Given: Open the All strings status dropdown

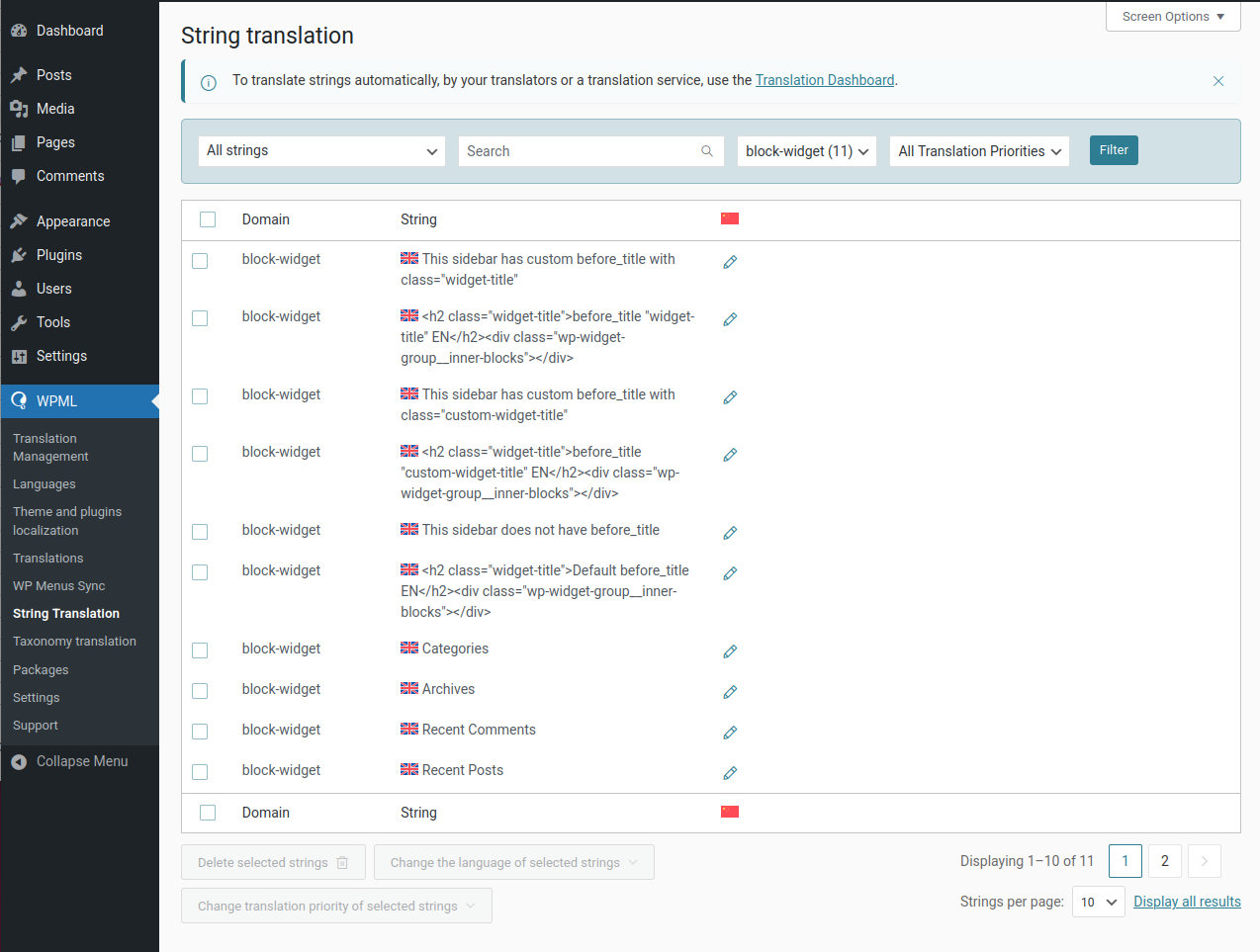Looking at the screenshot, I should [x=321, y=151].
